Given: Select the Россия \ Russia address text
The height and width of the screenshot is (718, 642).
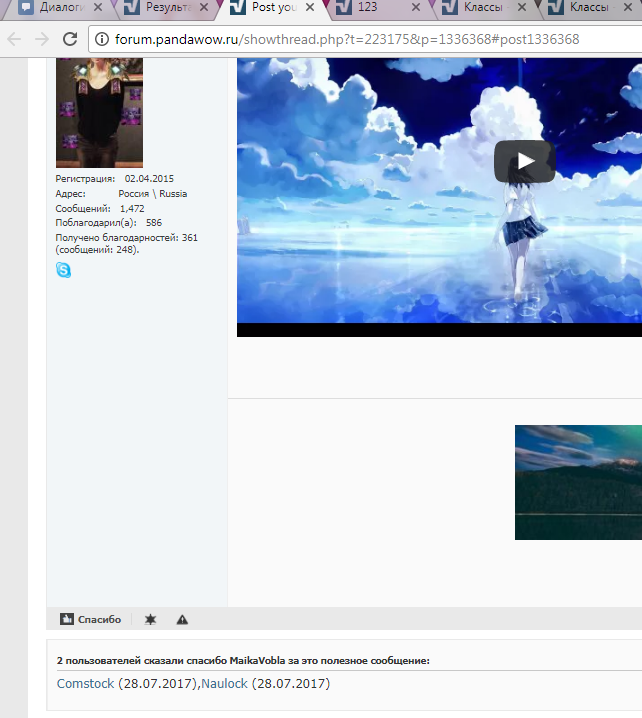Looking at the screenshot, I should (x=152, y=194).
